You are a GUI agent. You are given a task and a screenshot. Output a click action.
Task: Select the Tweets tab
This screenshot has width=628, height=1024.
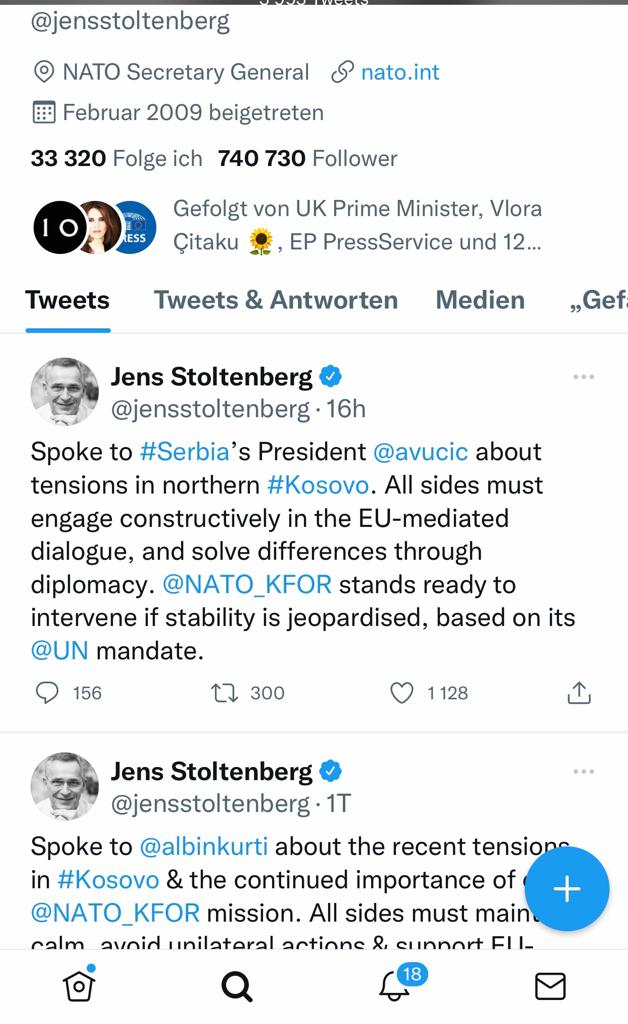pyautogui.click(x=67, y=300)
